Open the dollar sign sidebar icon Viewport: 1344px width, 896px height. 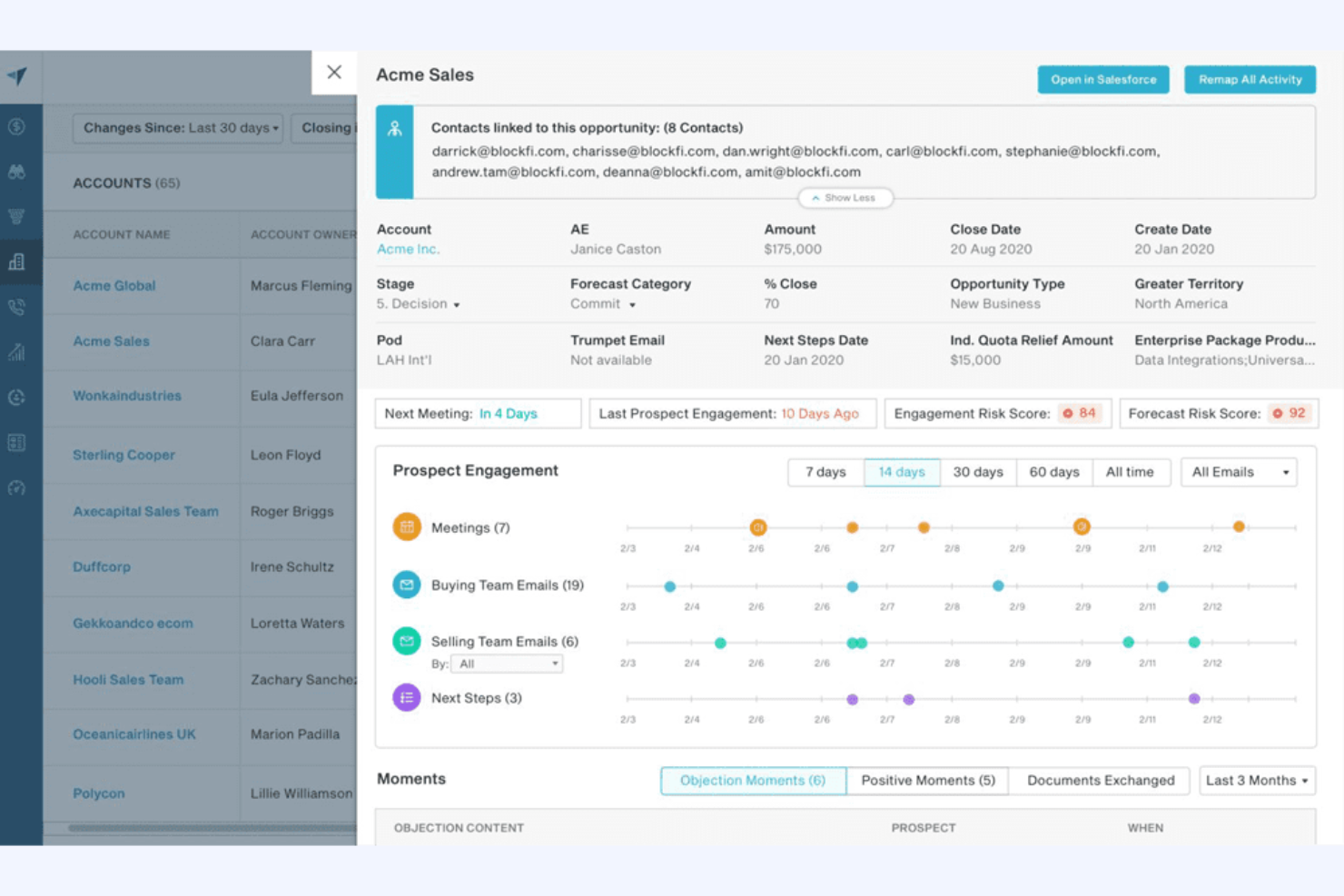point(16,127)
